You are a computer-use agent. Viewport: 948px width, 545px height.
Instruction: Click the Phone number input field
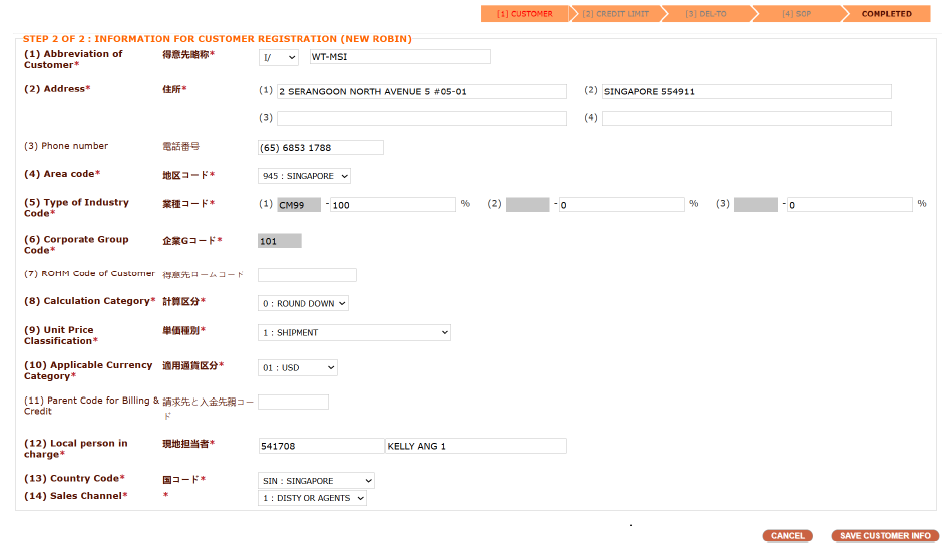pyautogui.click(x=320, y=148)
